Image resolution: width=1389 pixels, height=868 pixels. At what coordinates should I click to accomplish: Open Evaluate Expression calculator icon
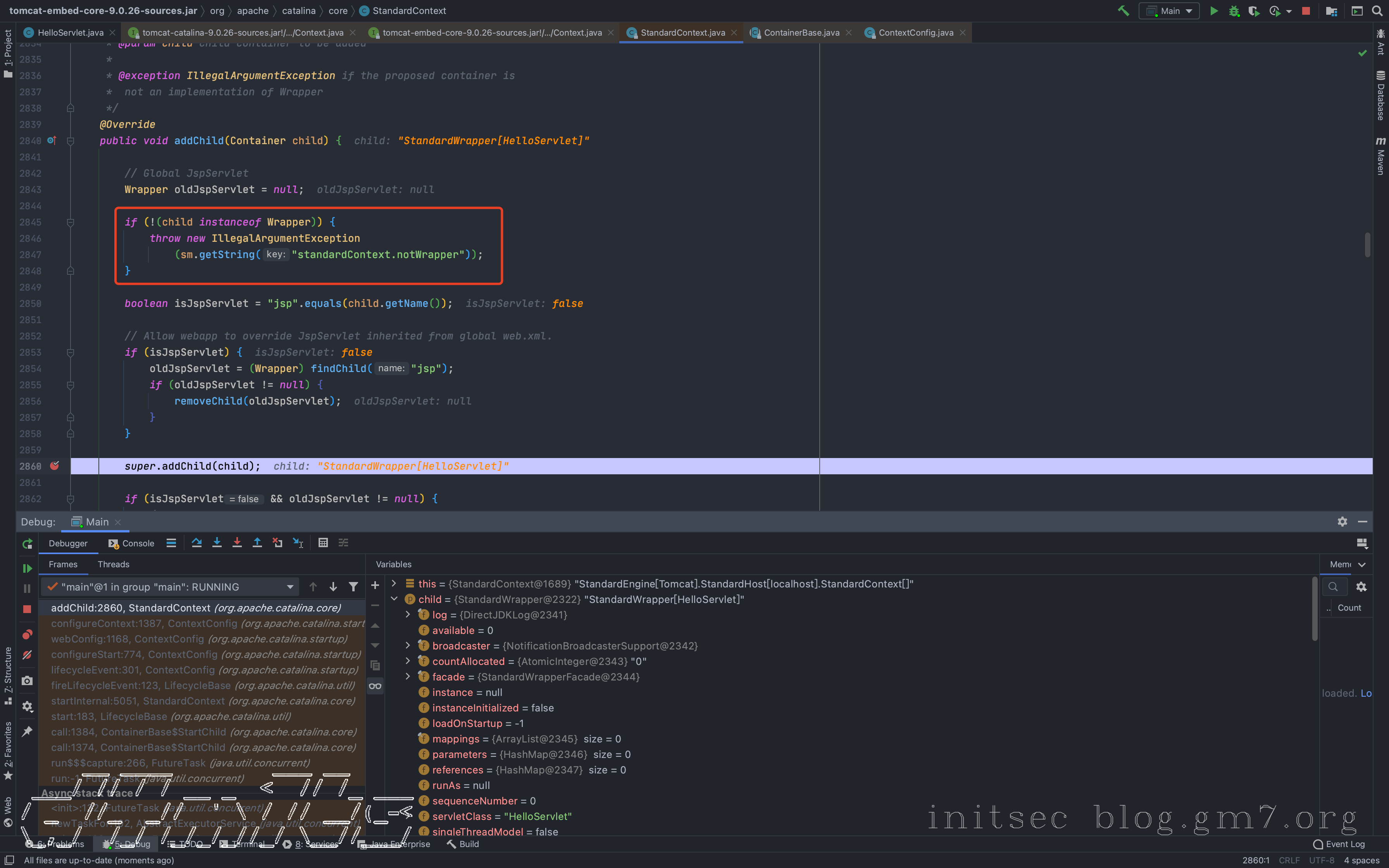pos(323,542)
